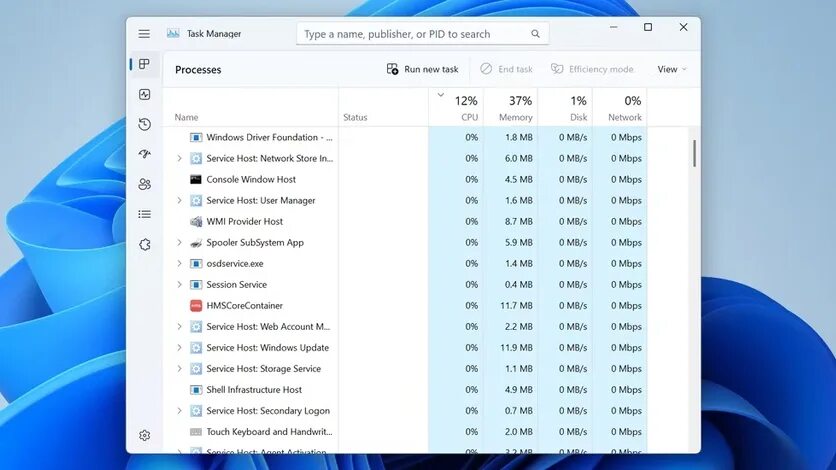Expand osdservice.exe process group
836x470 pixels.
pyautogui.click(x=179, y=263)
